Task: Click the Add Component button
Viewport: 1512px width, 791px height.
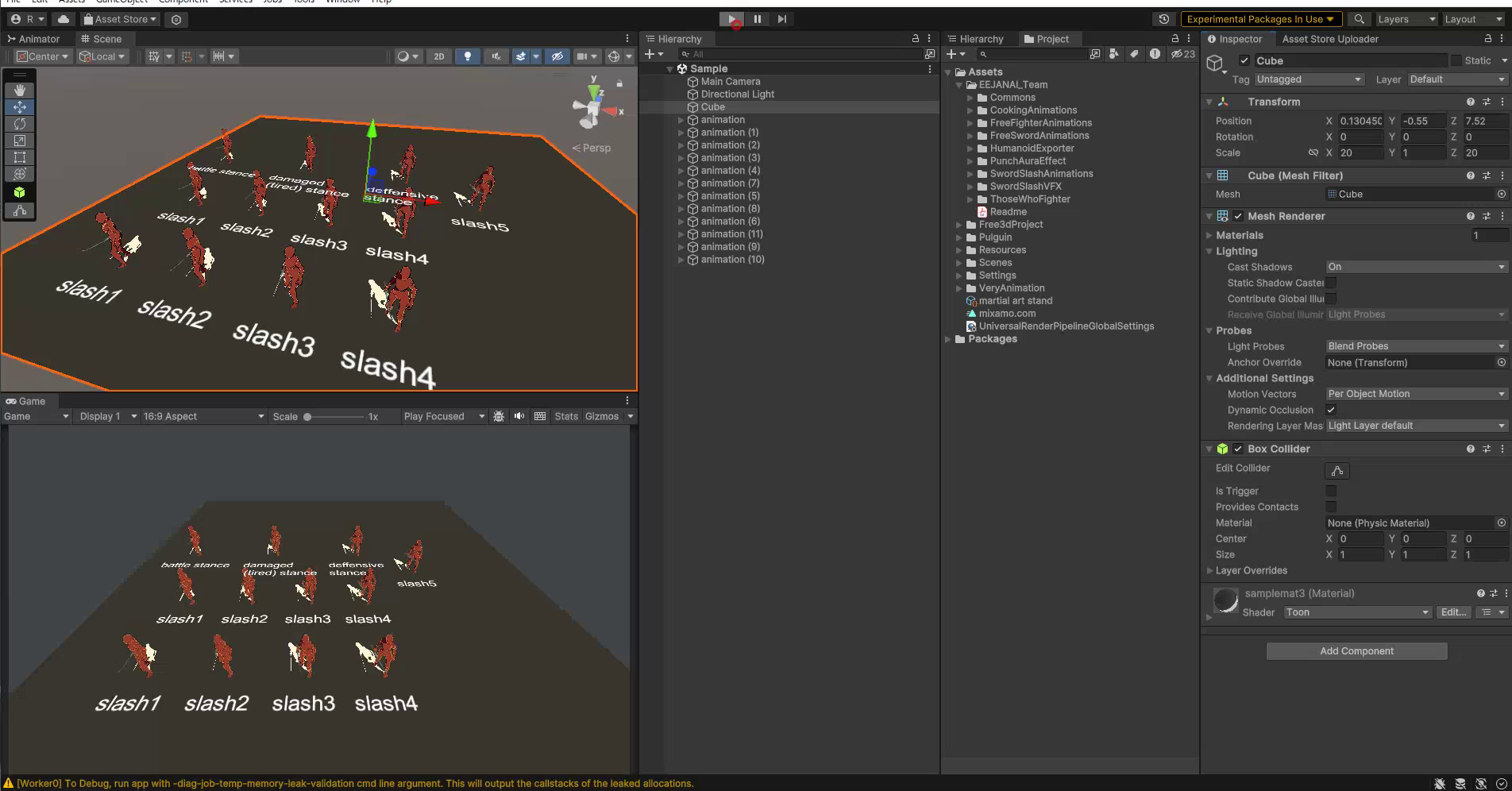Action: (1356, 651)
